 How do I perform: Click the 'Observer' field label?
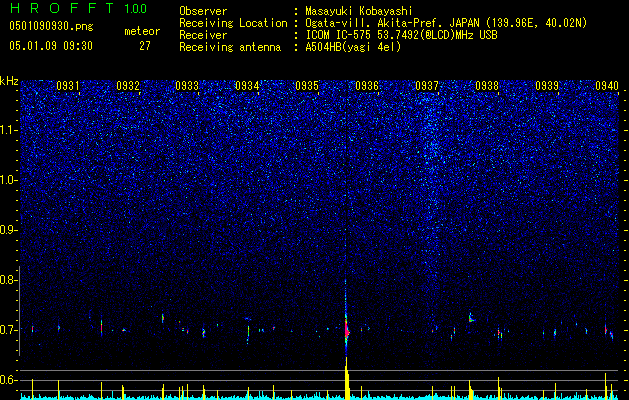(x=203, y=11)
